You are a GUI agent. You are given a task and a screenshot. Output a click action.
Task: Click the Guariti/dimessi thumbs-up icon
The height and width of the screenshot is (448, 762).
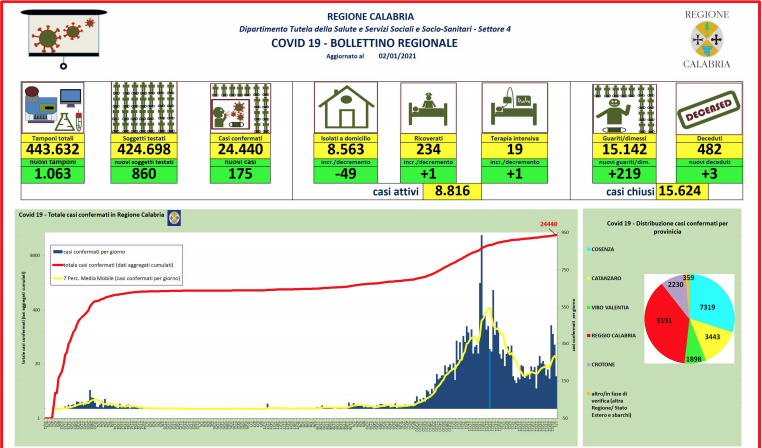pos(620,107)
